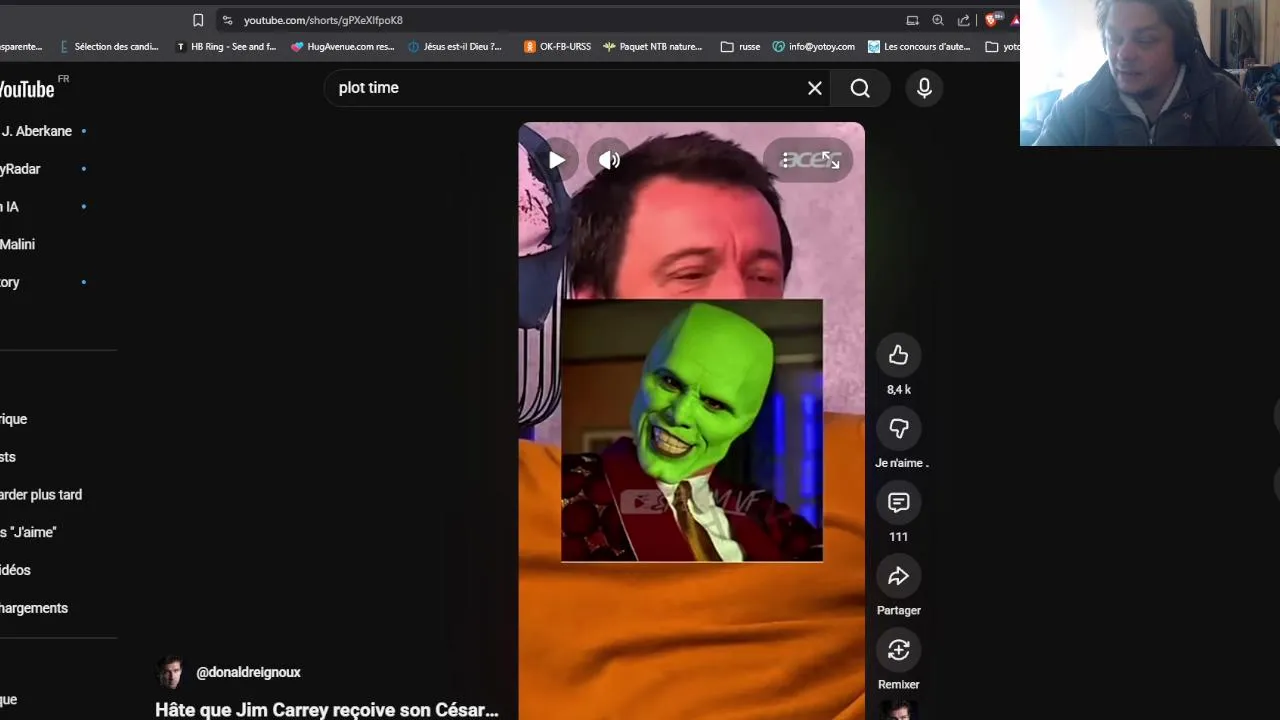Expand the 'russe' bookmarks folder
The height and width of the screenshot is (720, 1280).
tap(741, 46)
